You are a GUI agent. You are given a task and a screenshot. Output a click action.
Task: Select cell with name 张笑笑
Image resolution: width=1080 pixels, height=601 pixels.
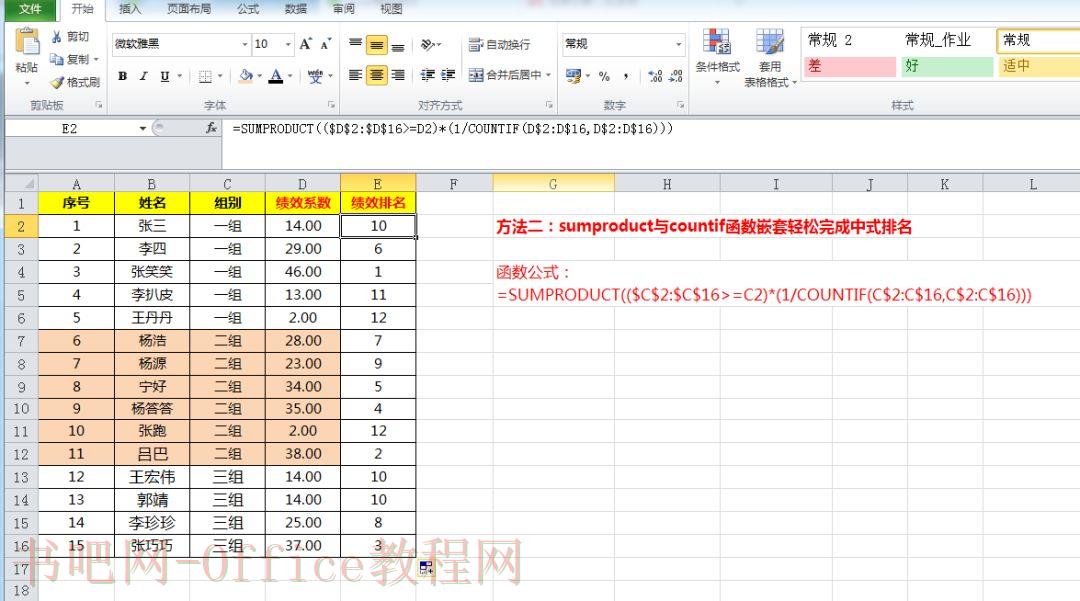(152, 272)
